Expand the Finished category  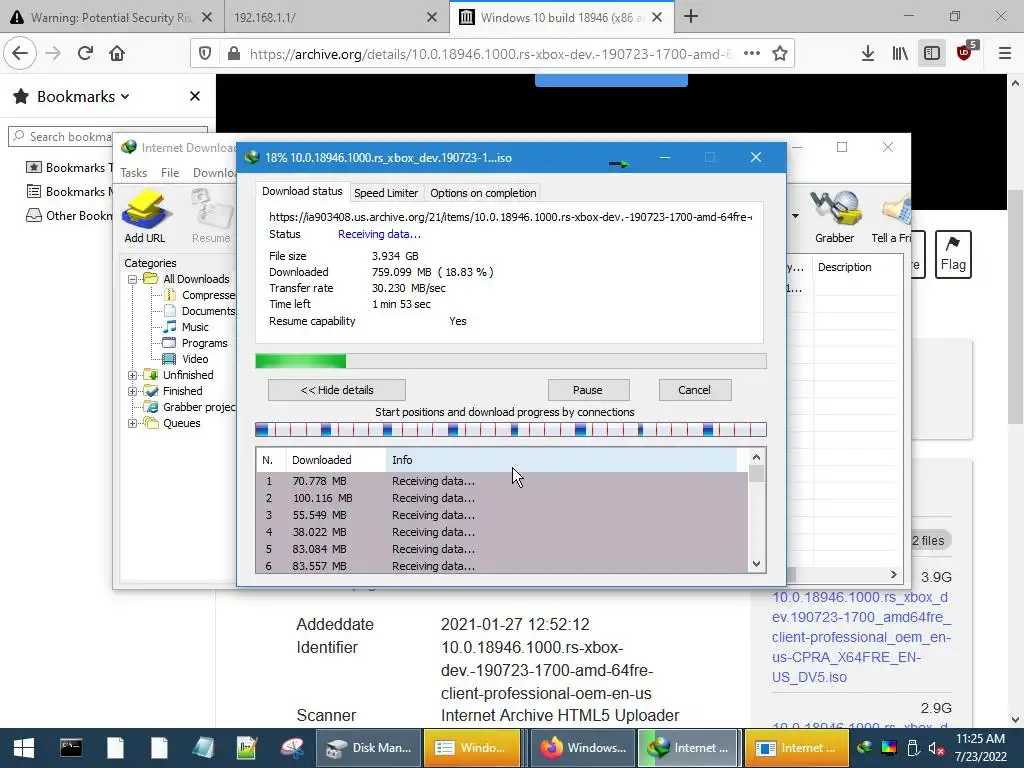[133, 391]
